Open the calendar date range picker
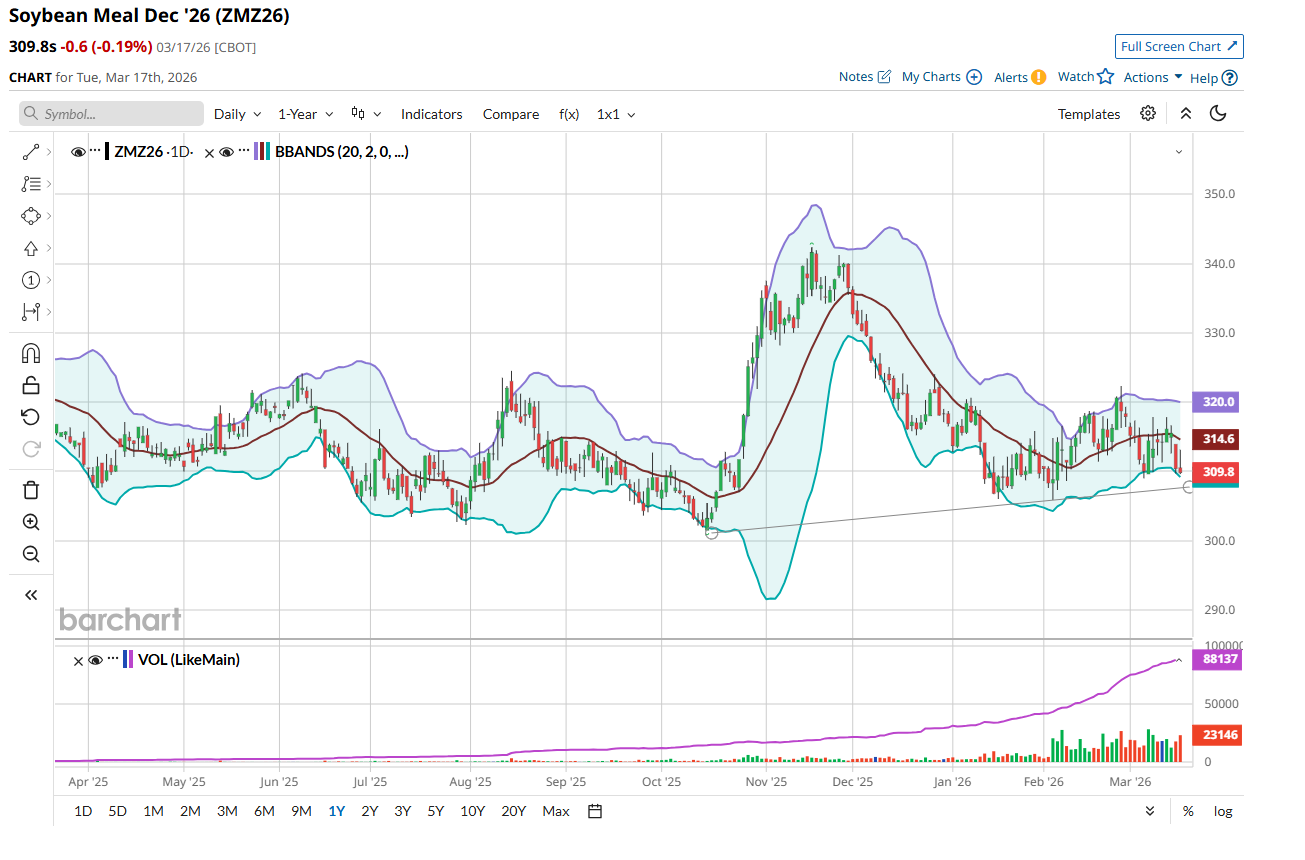The width and height of the screenshot is (1305, 860). pyautogui.click(x=595, y=811)
